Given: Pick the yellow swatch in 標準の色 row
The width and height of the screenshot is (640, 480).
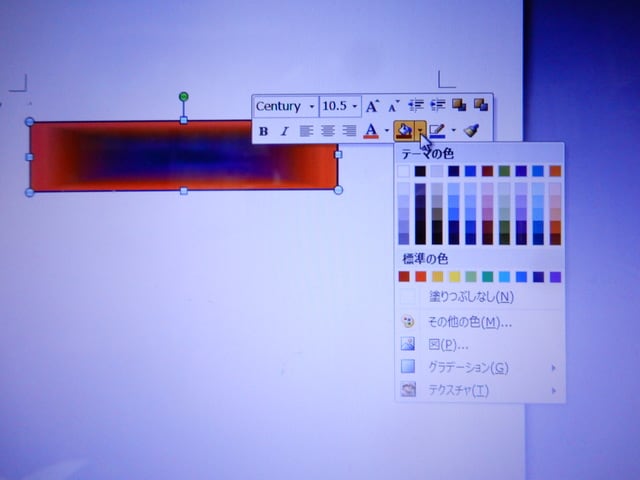Looking at the screenshot, I should (x=454, y=276).
